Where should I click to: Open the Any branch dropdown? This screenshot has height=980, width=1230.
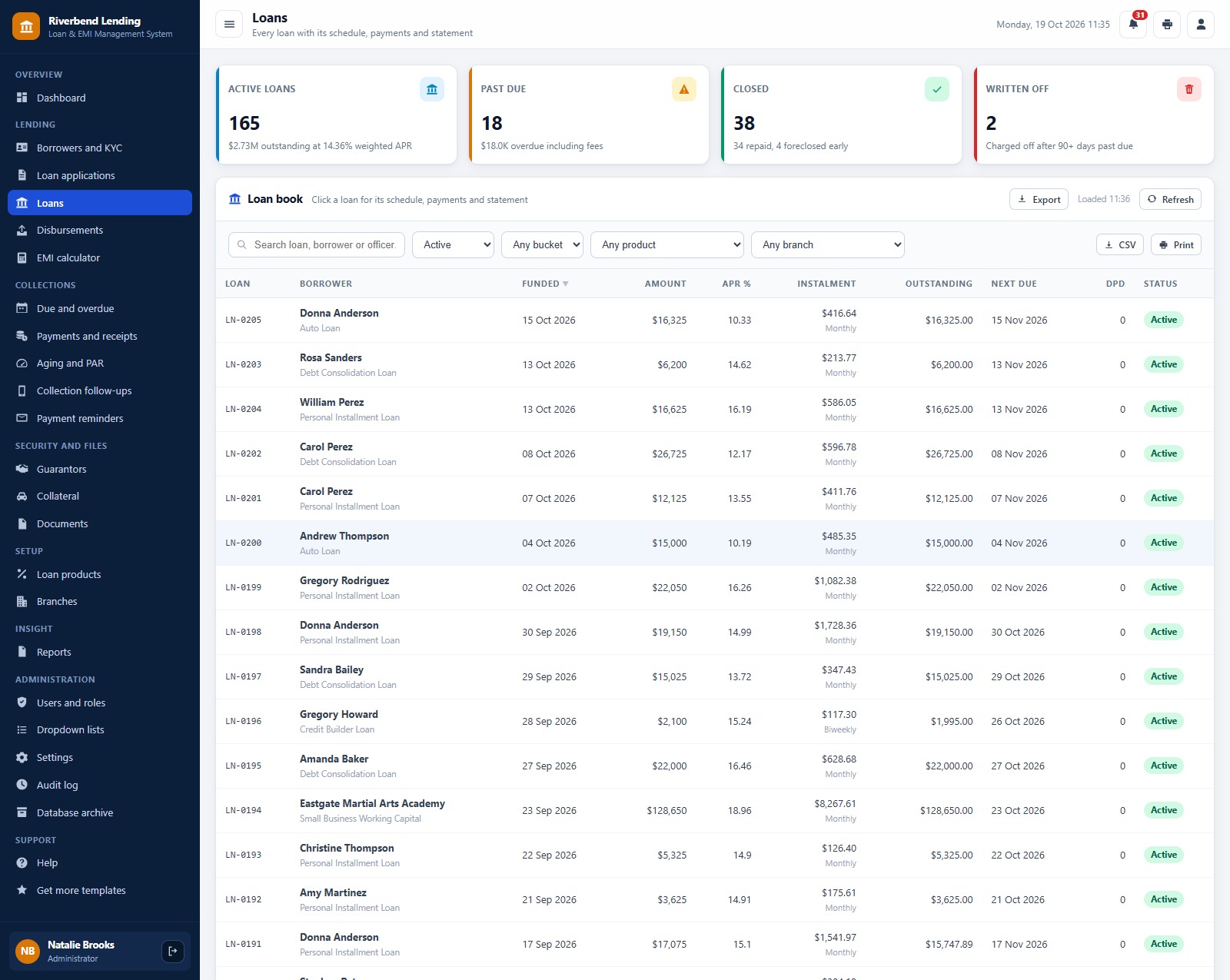(x=828, y=244)
